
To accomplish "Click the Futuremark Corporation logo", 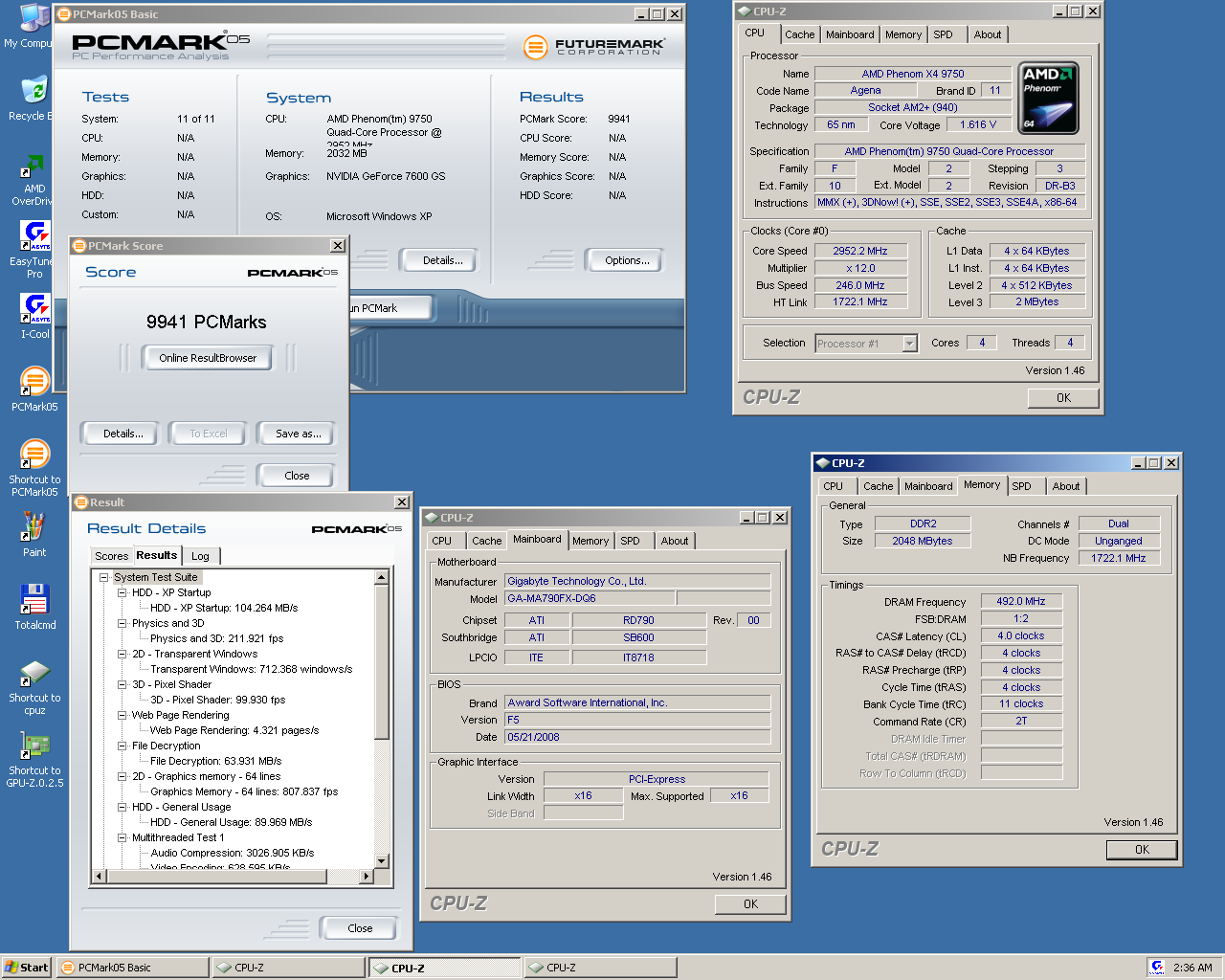I will click(x=594, y=46).
